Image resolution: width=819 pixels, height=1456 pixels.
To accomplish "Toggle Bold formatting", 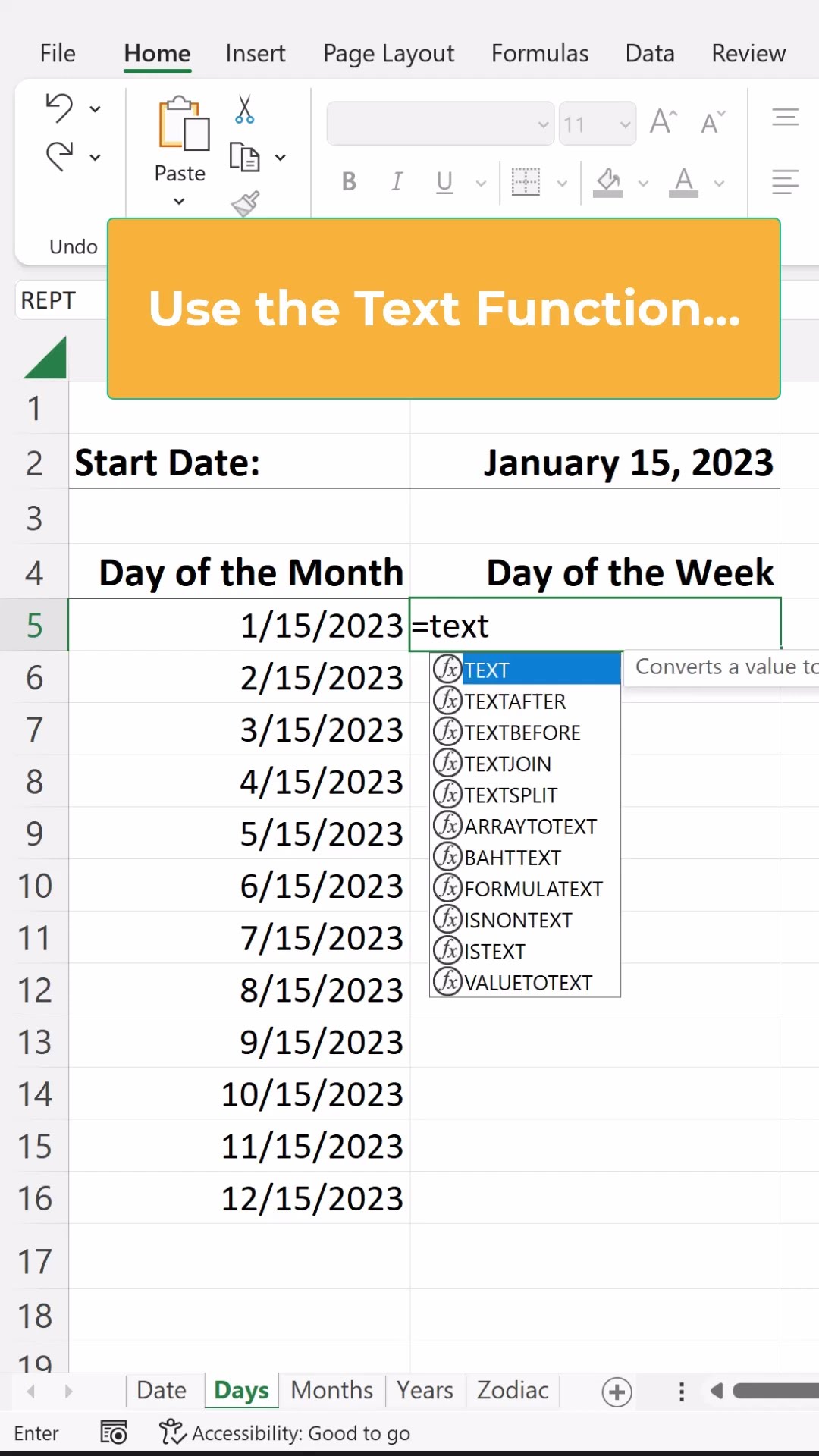I will [349, 182].
